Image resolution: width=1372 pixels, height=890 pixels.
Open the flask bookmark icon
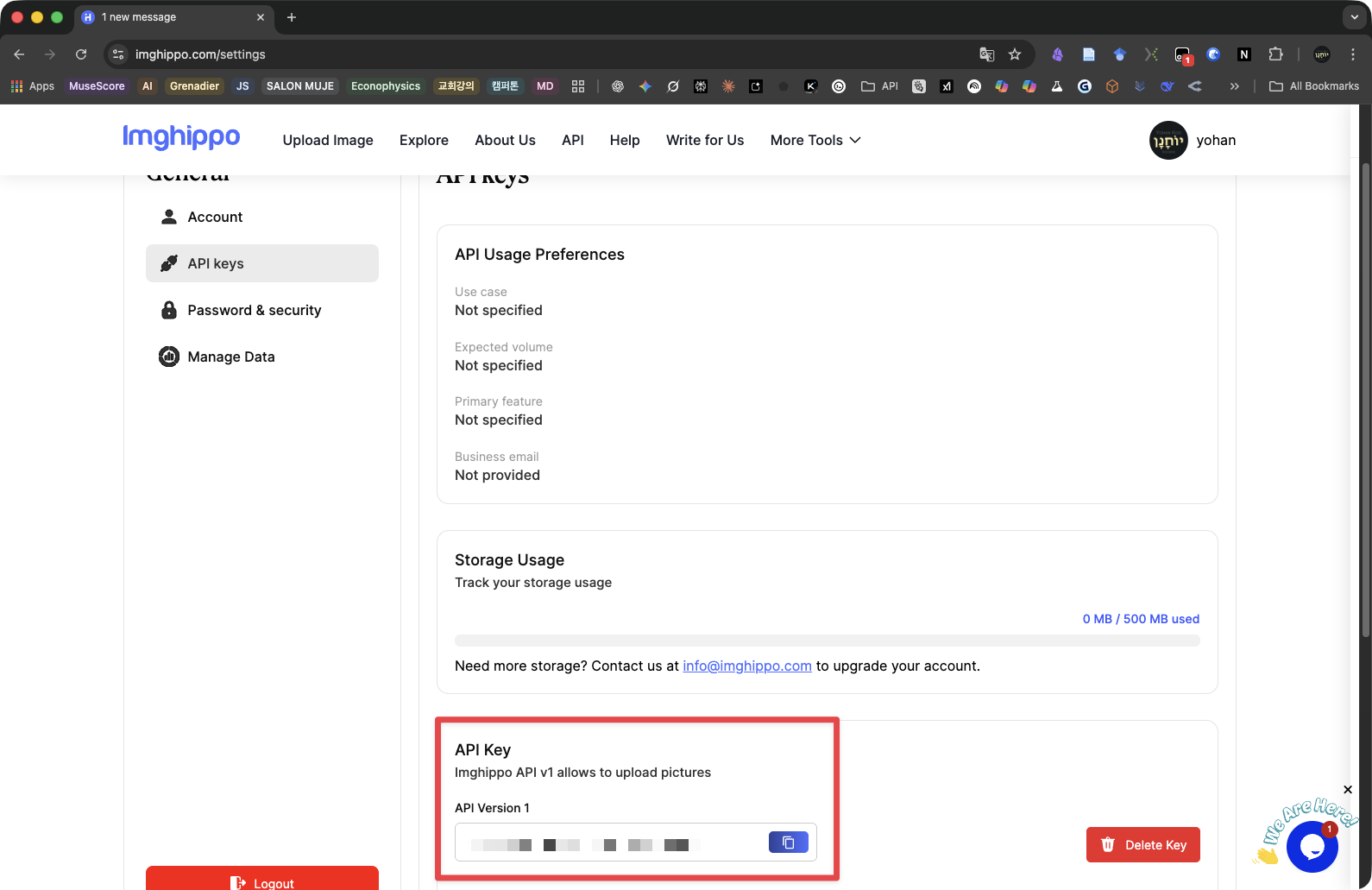pyautogui.click(x=1057, y=86)
